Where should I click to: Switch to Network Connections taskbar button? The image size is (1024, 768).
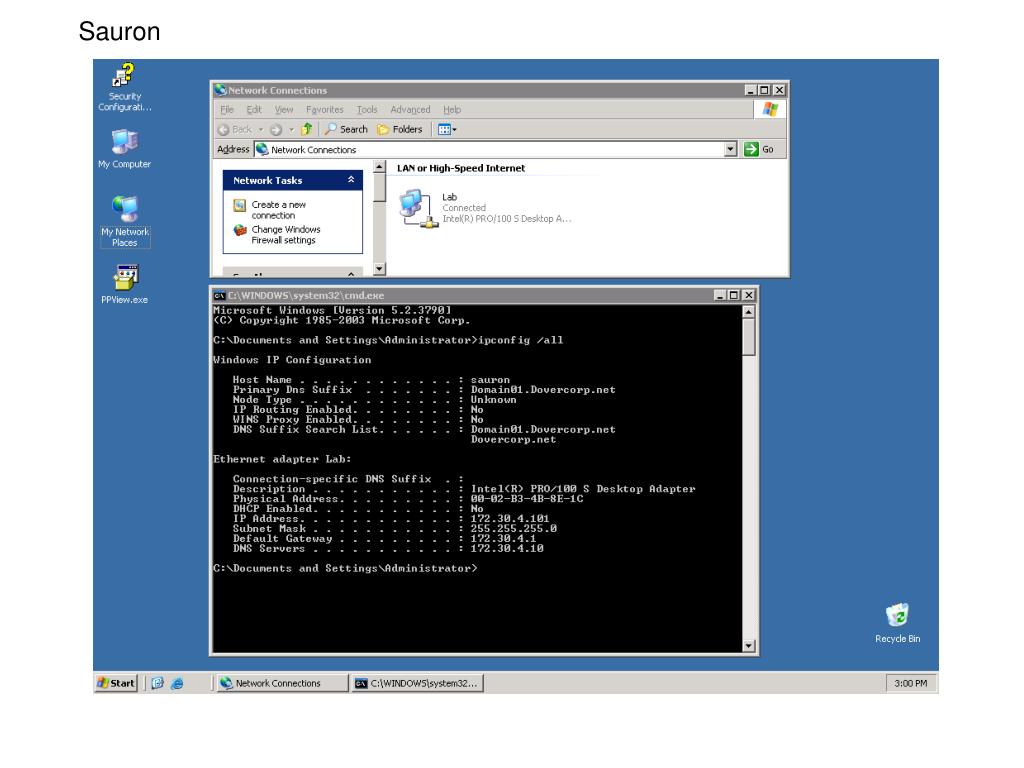(281, 683)
